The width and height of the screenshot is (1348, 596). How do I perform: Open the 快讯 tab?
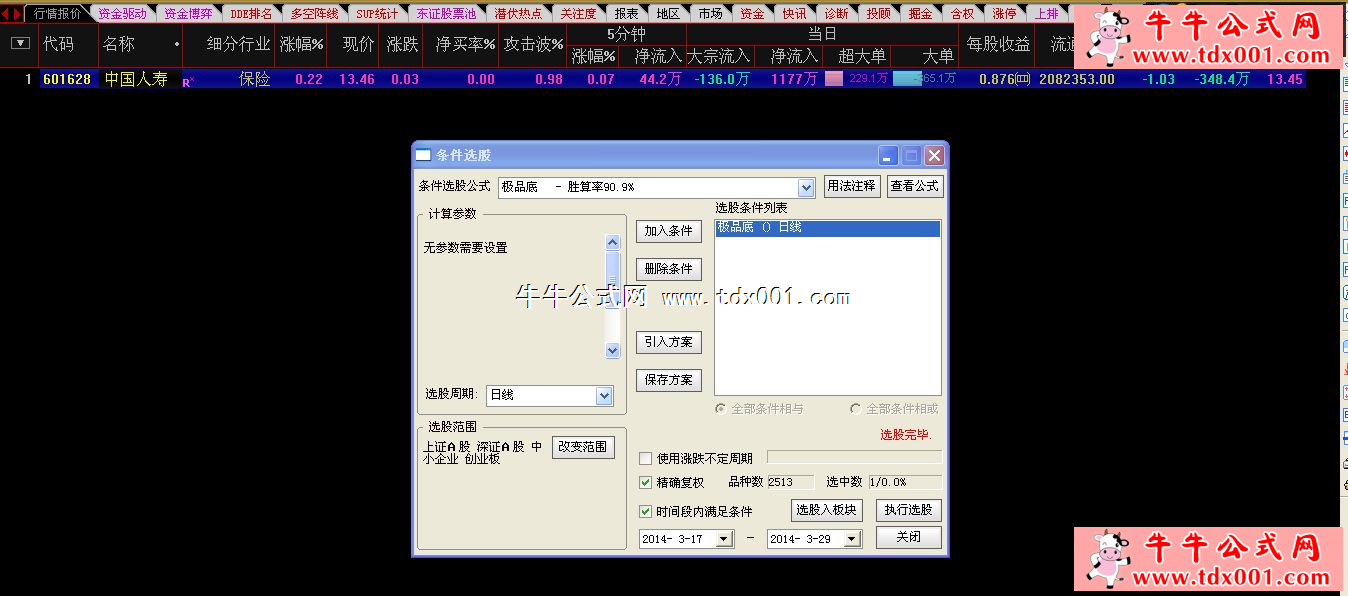794,13
